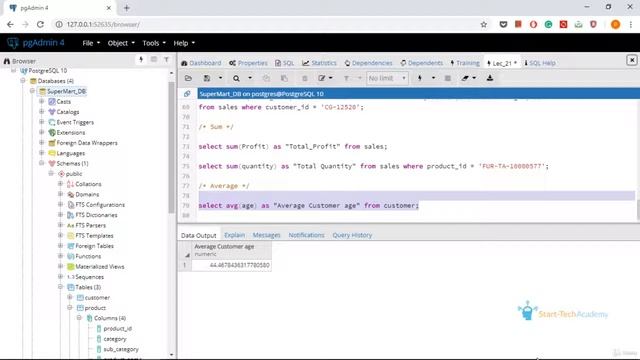The height and width of the screenshot is (360, 640).
Task: Open the No limit rows dropdown
Action: [387, 78]
